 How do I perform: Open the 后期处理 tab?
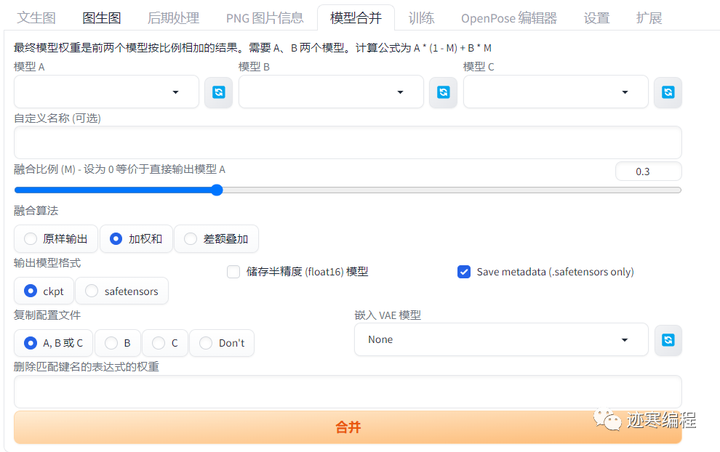point(173,18)
